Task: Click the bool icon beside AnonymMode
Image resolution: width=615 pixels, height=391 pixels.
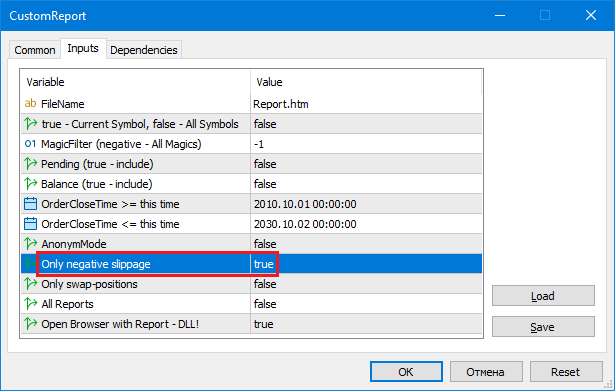Action: pos(30,244)
